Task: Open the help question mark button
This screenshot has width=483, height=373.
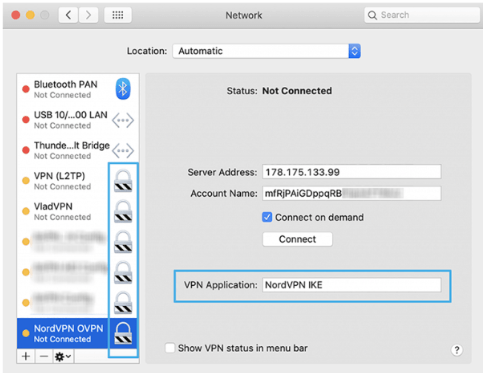Action: pos(457,350)
